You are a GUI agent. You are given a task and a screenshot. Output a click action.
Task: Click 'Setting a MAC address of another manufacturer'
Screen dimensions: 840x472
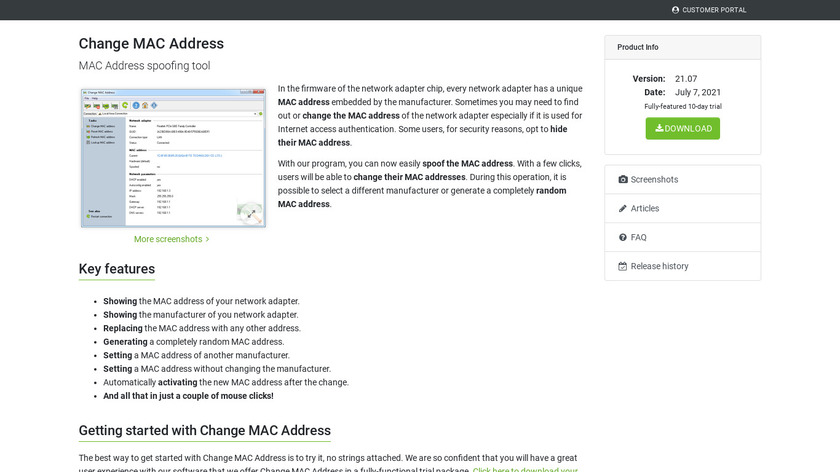196,355
